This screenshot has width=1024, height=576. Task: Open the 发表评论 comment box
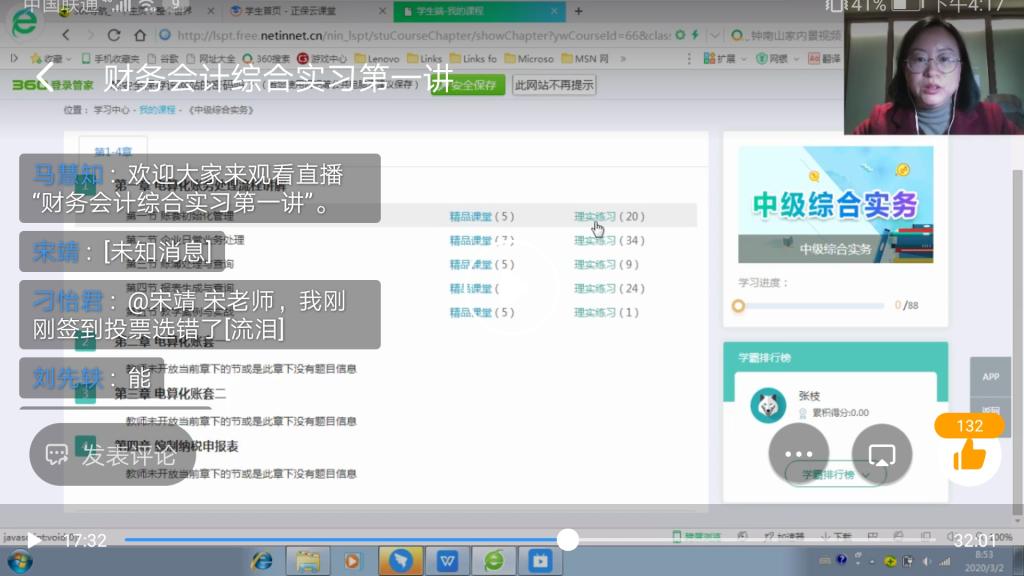tap(110, 455)
